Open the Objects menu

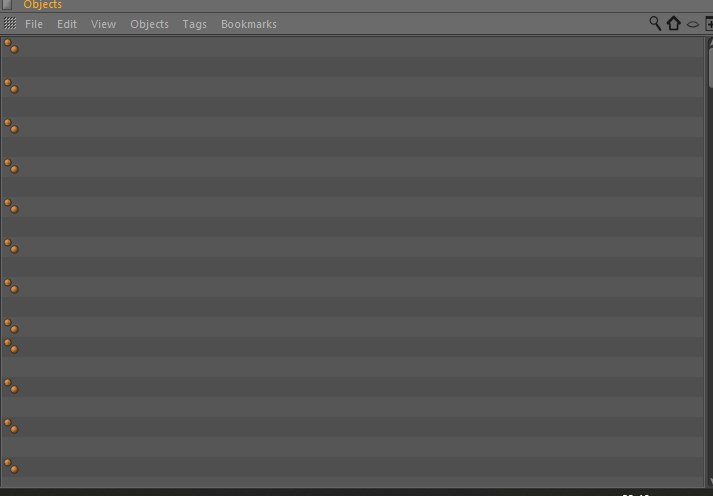149,24
